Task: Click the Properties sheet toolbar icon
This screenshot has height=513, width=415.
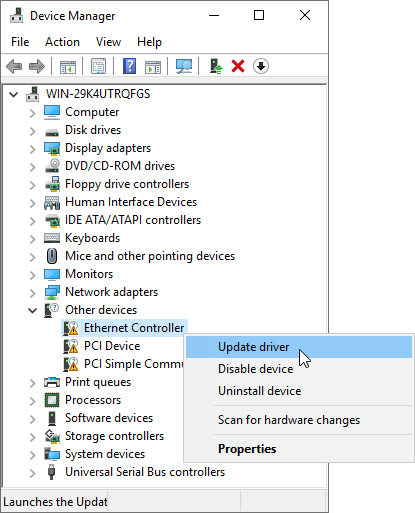Action: (99, 66)
